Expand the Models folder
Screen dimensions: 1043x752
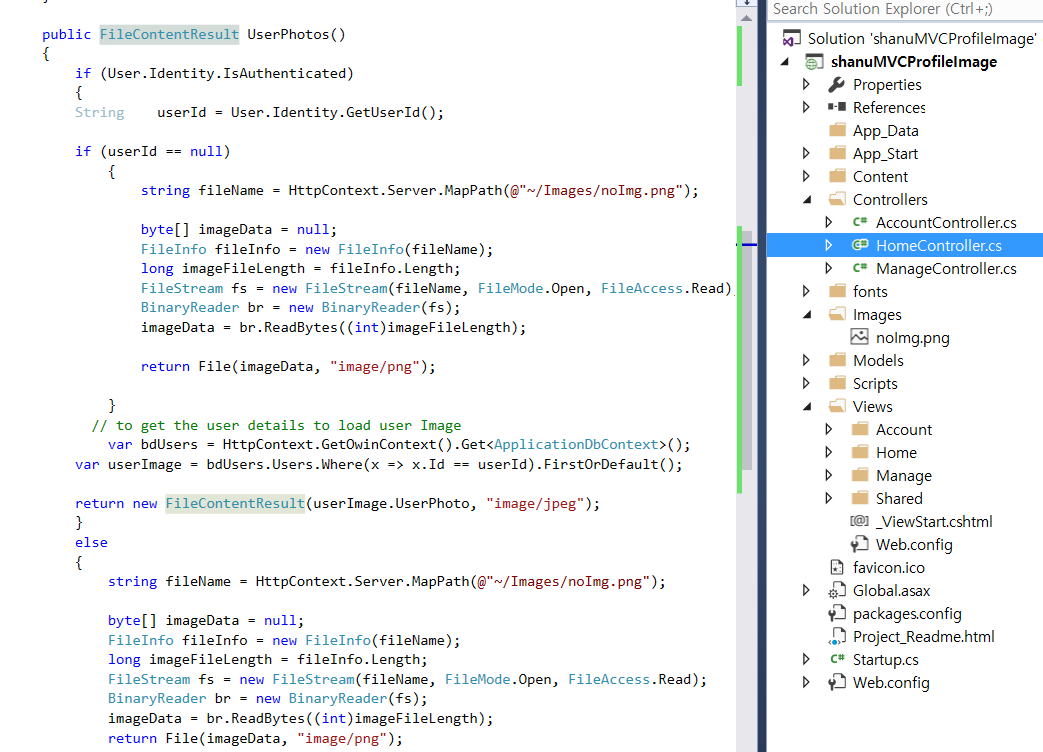[806, 360]
